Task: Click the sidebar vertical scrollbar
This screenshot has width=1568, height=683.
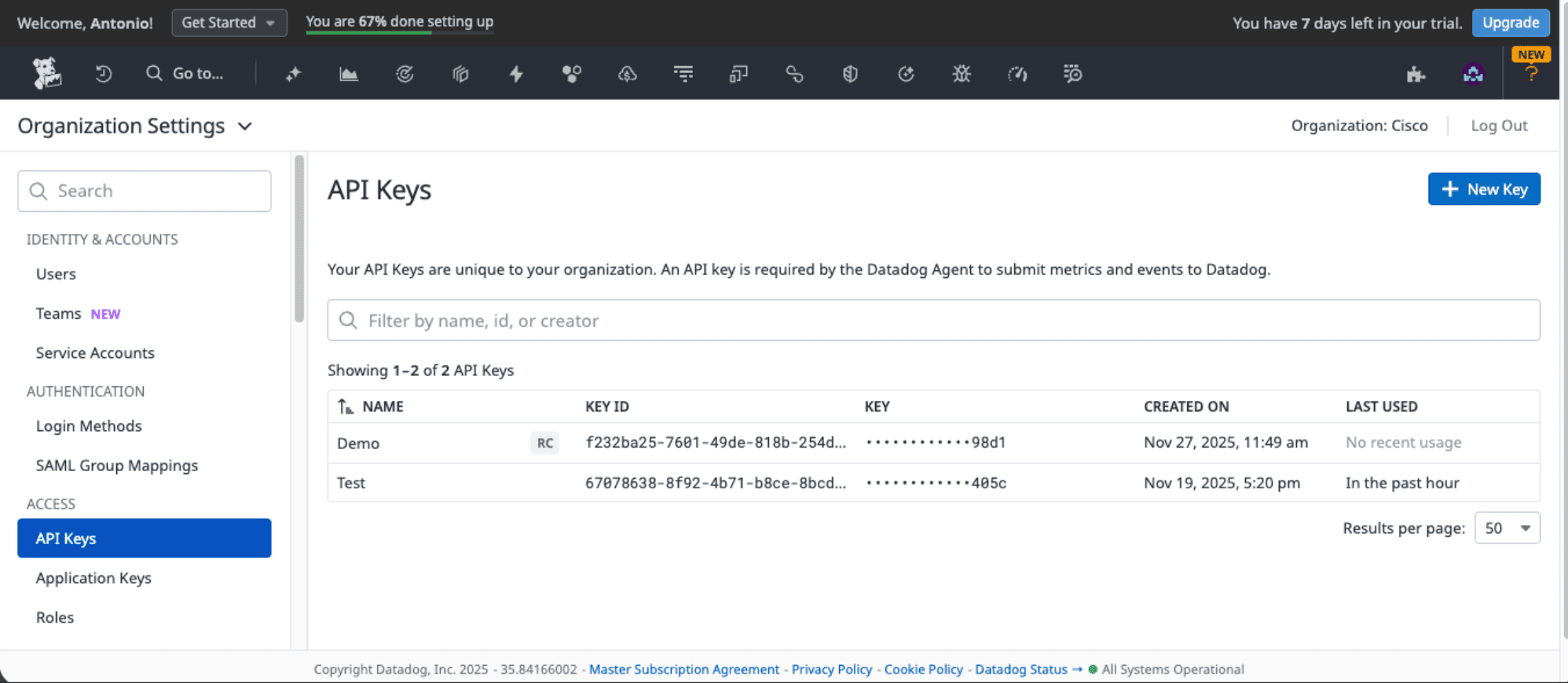Action: click(x=299, y=239)
